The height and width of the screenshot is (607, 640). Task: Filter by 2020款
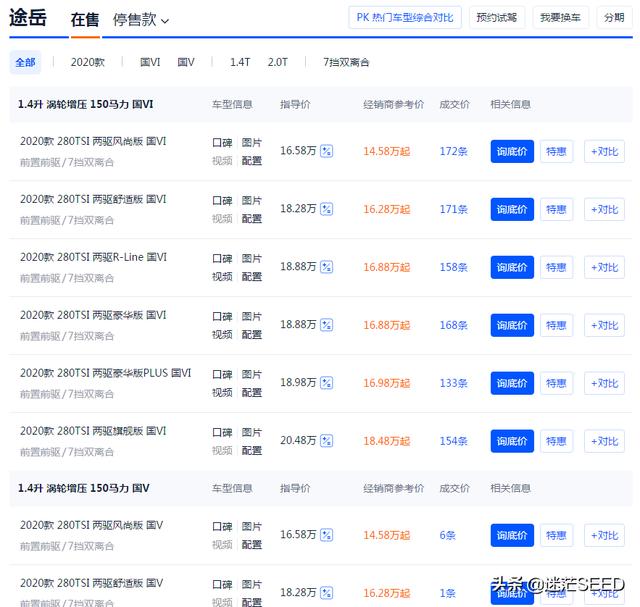88,62
